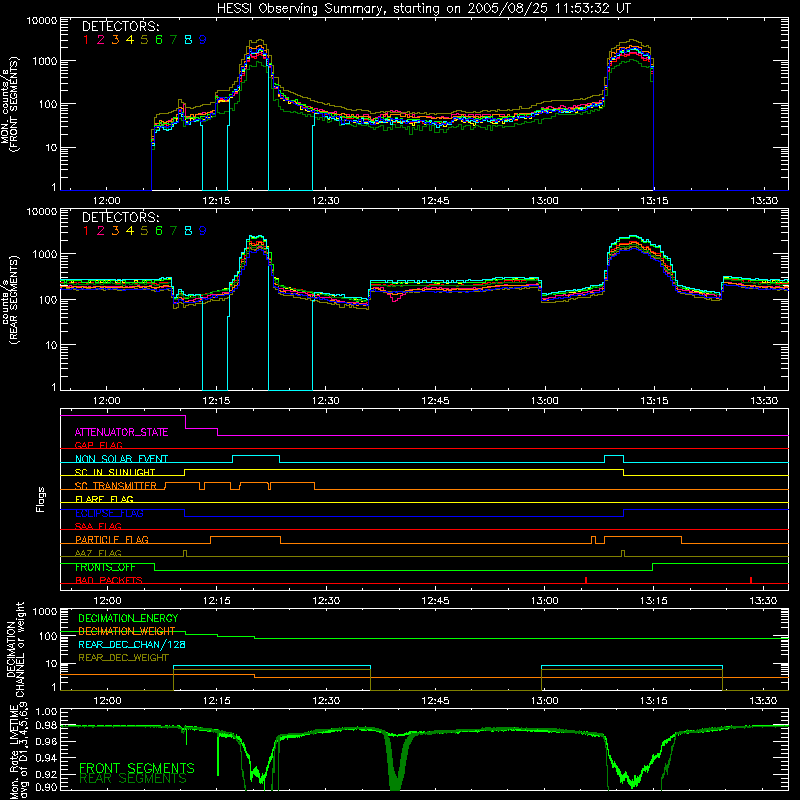Click the orange detector 3 legend number in the front segments plot
Viewport: 800px width, 800px height.
click(x=115, y=40)
